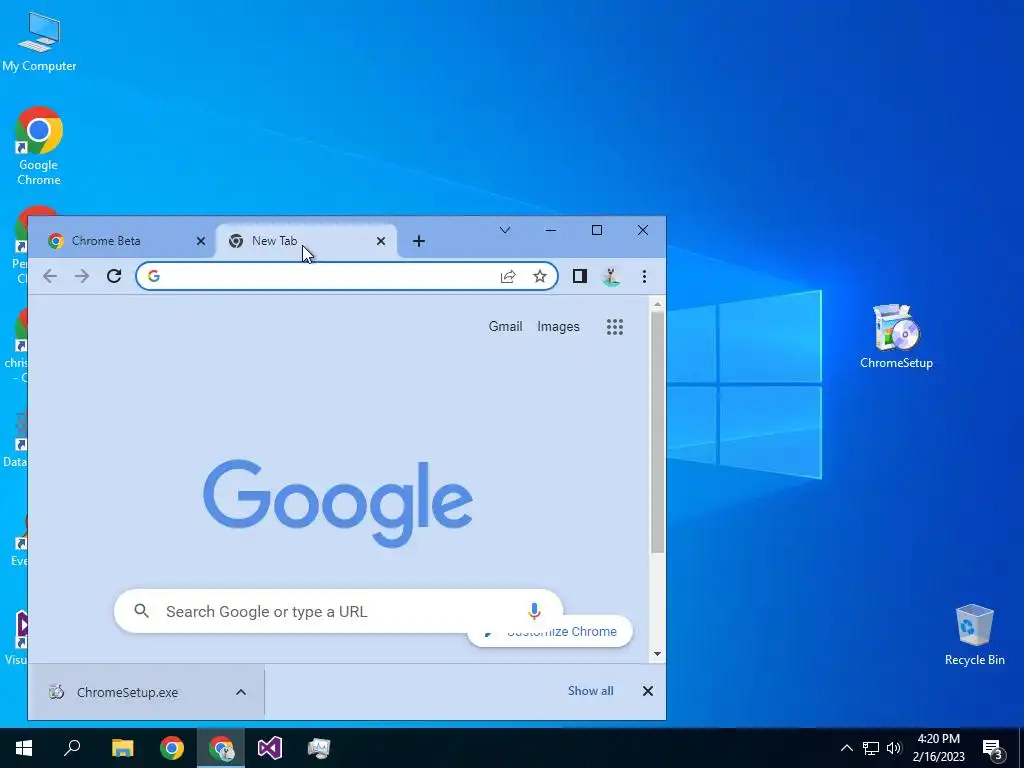The width and height of the screenshot is (1024, 768).
Task: Reload the page with the refresh icon
Action: click(x=114, y=276)
